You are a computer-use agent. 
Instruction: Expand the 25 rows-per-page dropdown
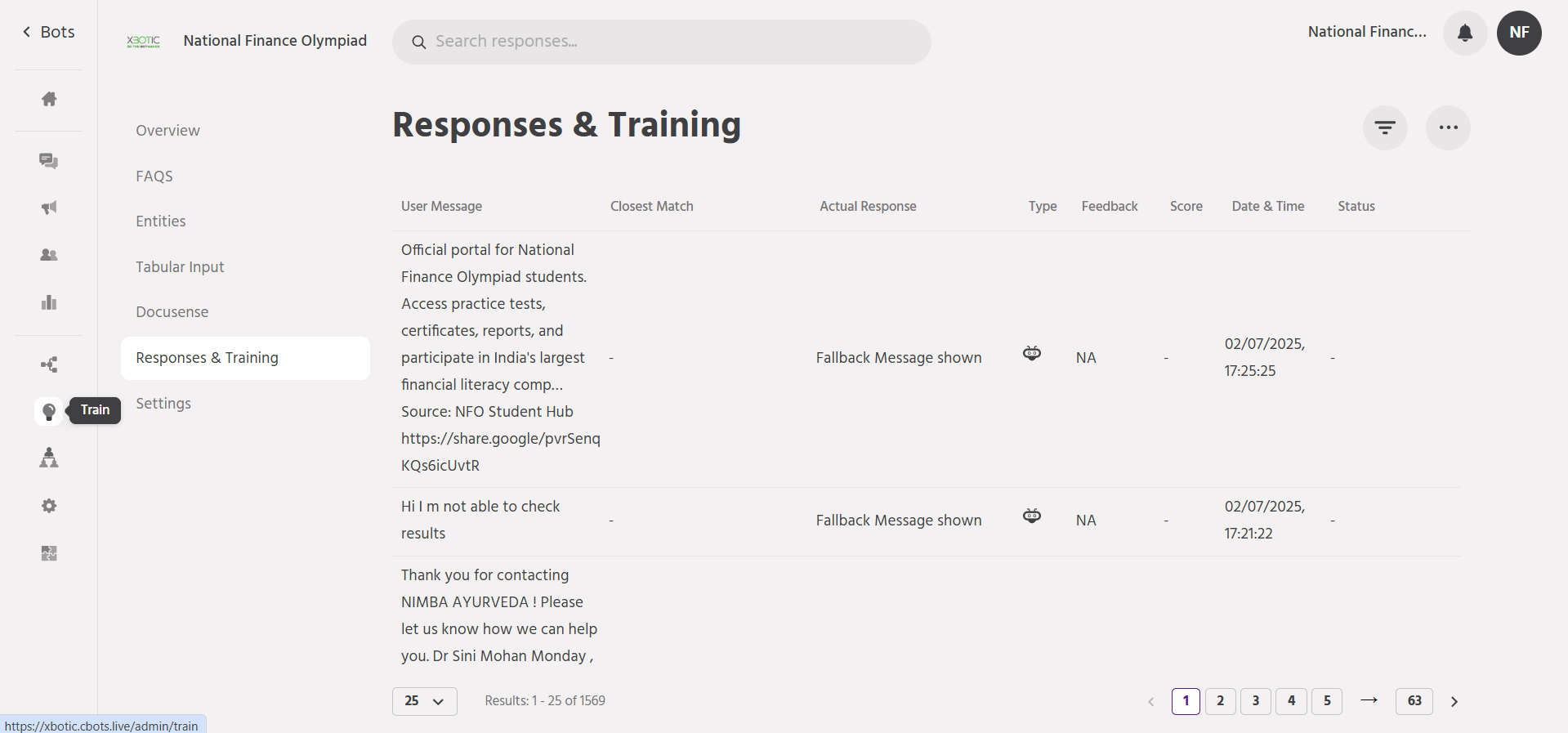[x=424, y=701]
